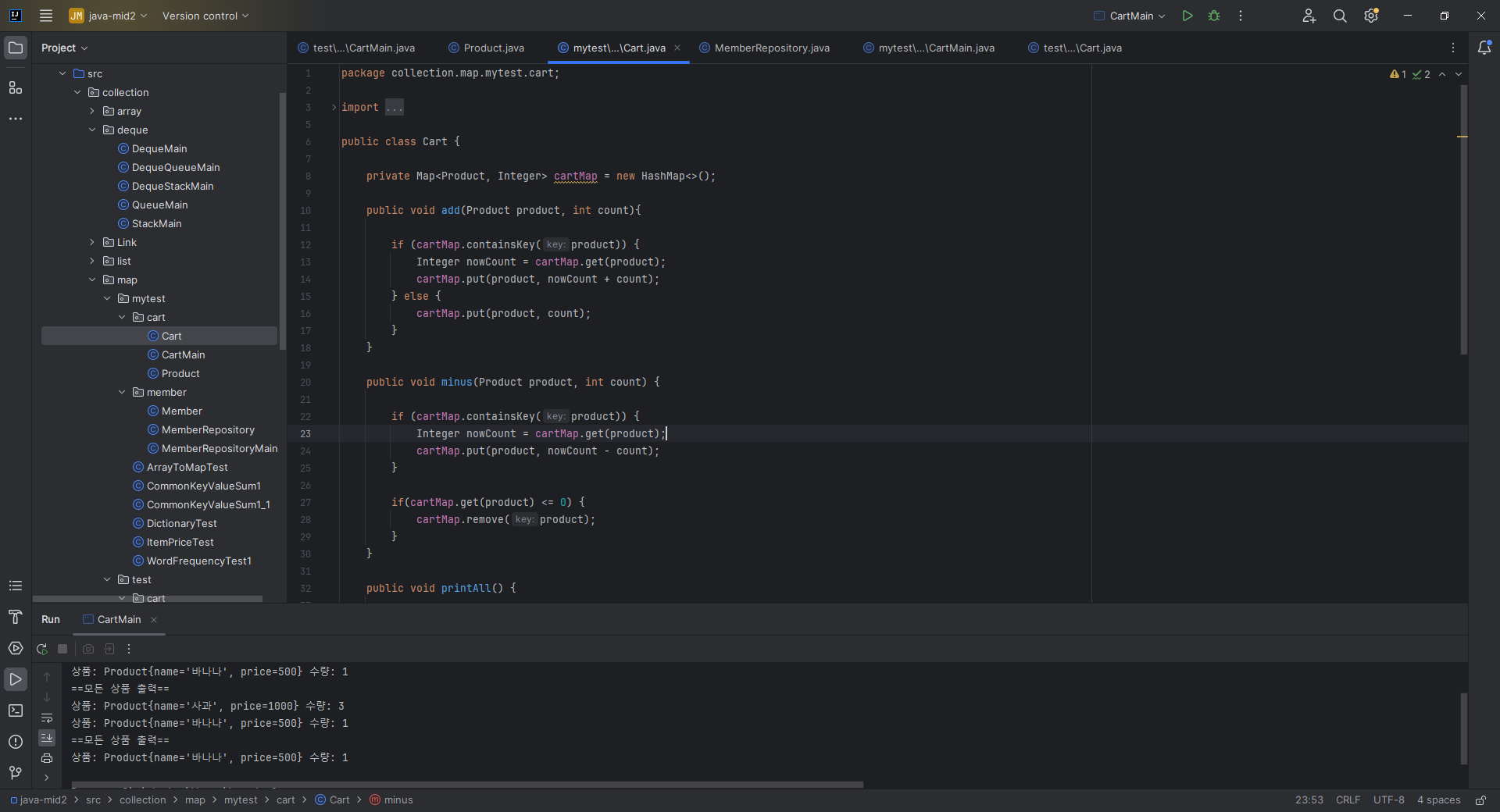Viewport: 1500px width, 812px height.
Task: Toggle soft-wrap in the Run console
Action: coord(47,718)
